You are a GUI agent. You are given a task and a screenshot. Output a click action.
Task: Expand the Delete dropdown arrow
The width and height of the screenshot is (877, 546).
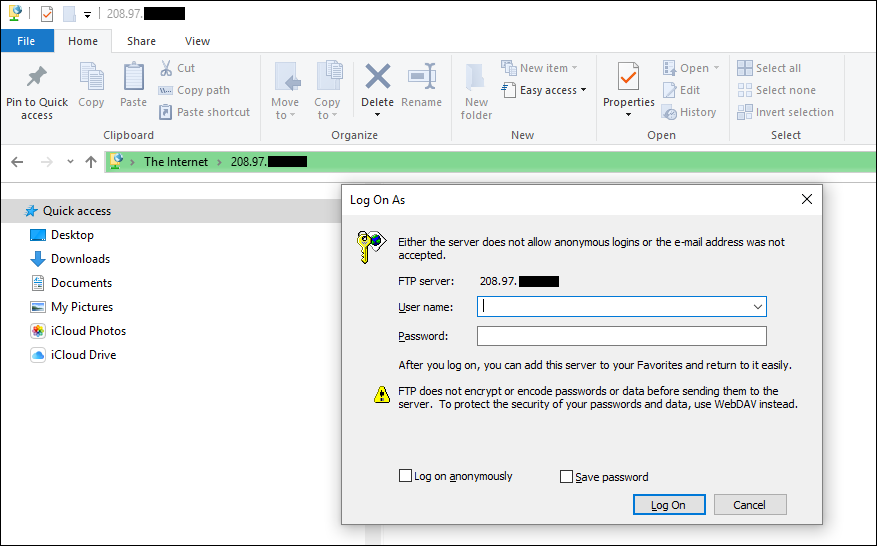[x=378, y=115]
